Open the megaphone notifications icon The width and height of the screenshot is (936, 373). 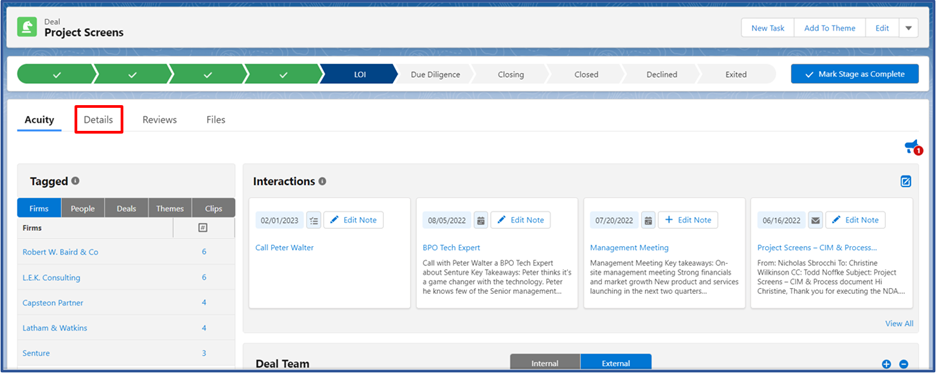[913, 147]
